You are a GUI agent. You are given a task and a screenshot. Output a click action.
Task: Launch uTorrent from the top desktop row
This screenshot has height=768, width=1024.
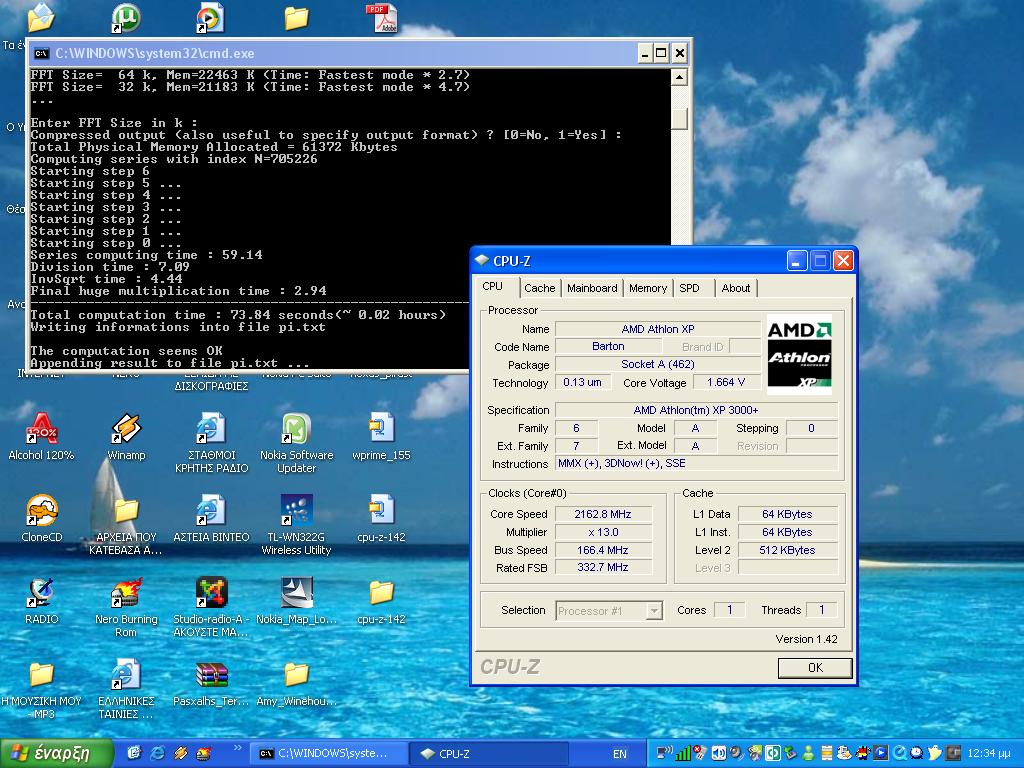click(x=126, y=18)
